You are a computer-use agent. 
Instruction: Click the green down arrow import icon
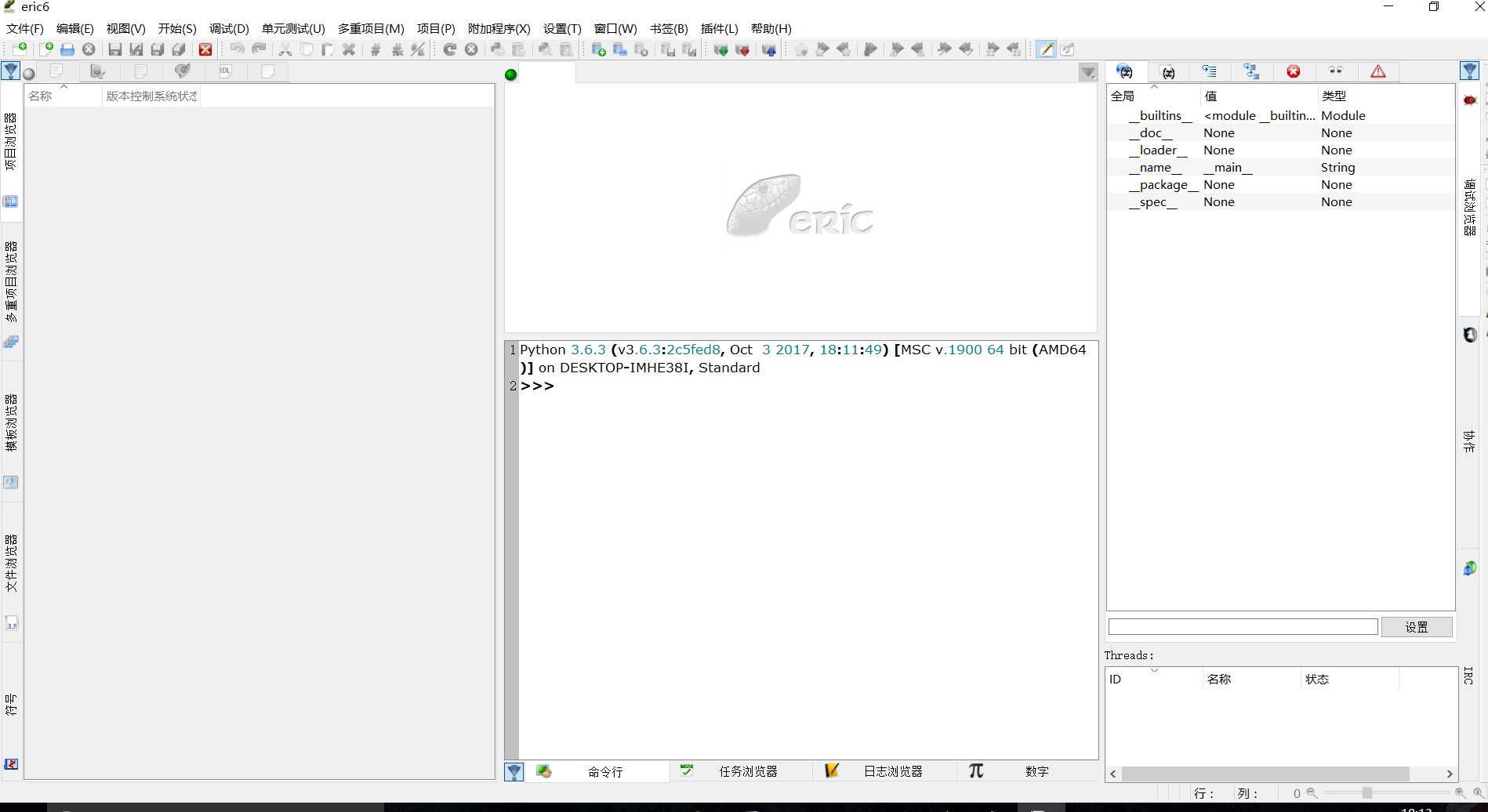click(x=720, y=49)
